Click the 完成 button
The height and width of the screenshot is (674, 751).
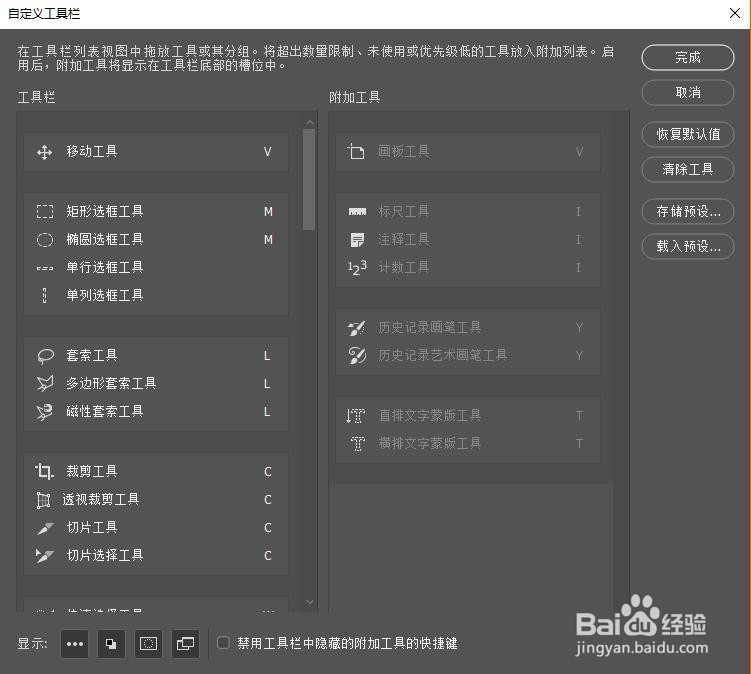[688, 57]
